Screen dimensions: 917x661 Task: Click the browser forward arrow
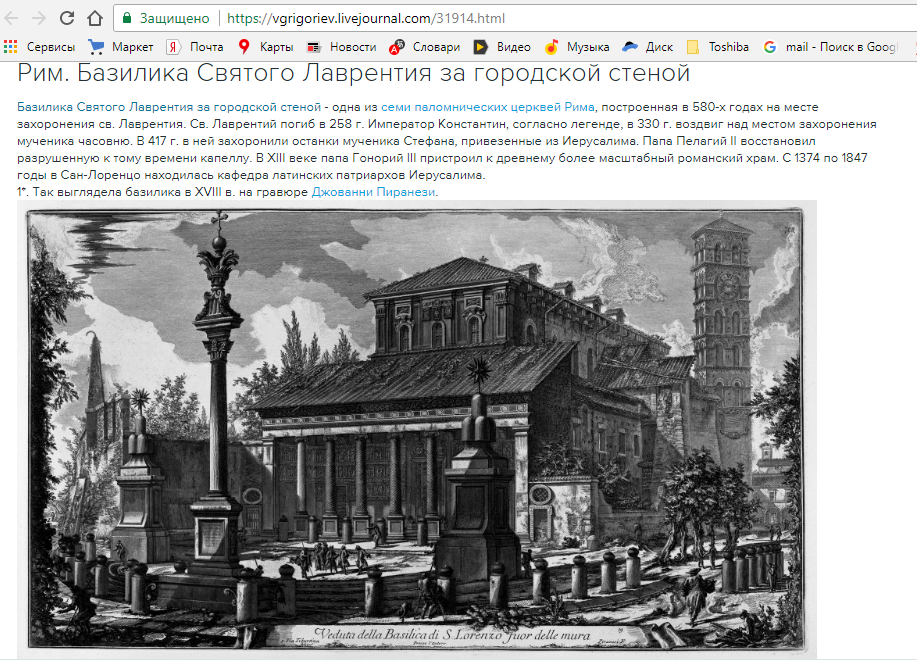(39, 18)
